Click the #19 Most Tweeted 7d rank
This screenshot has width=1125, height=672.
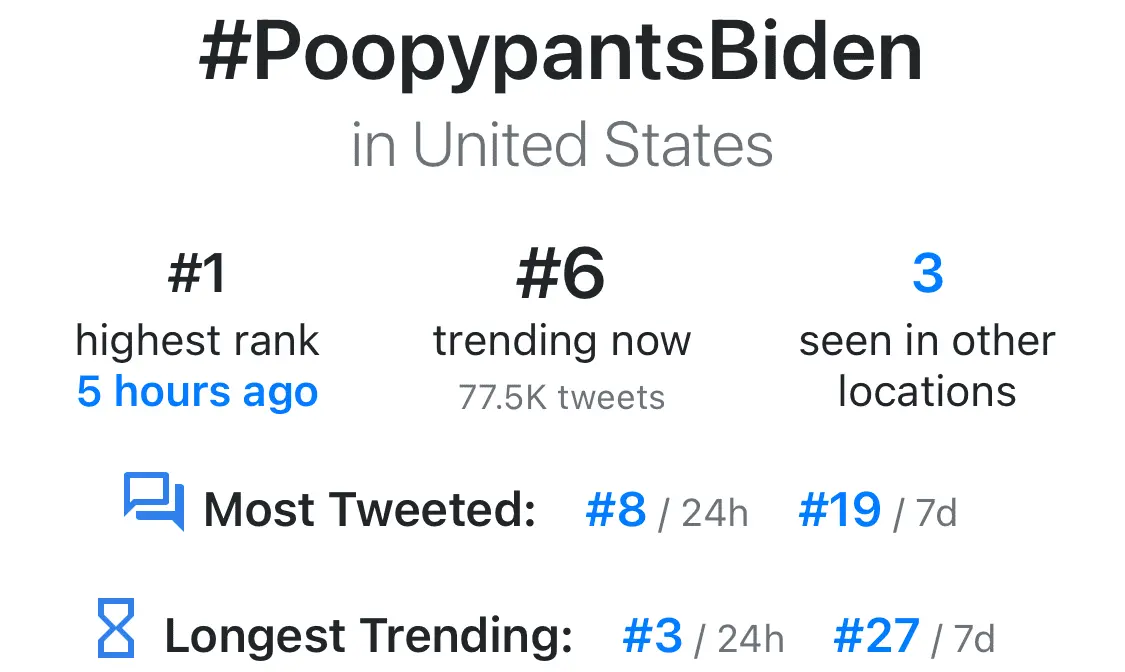point(840,511)
